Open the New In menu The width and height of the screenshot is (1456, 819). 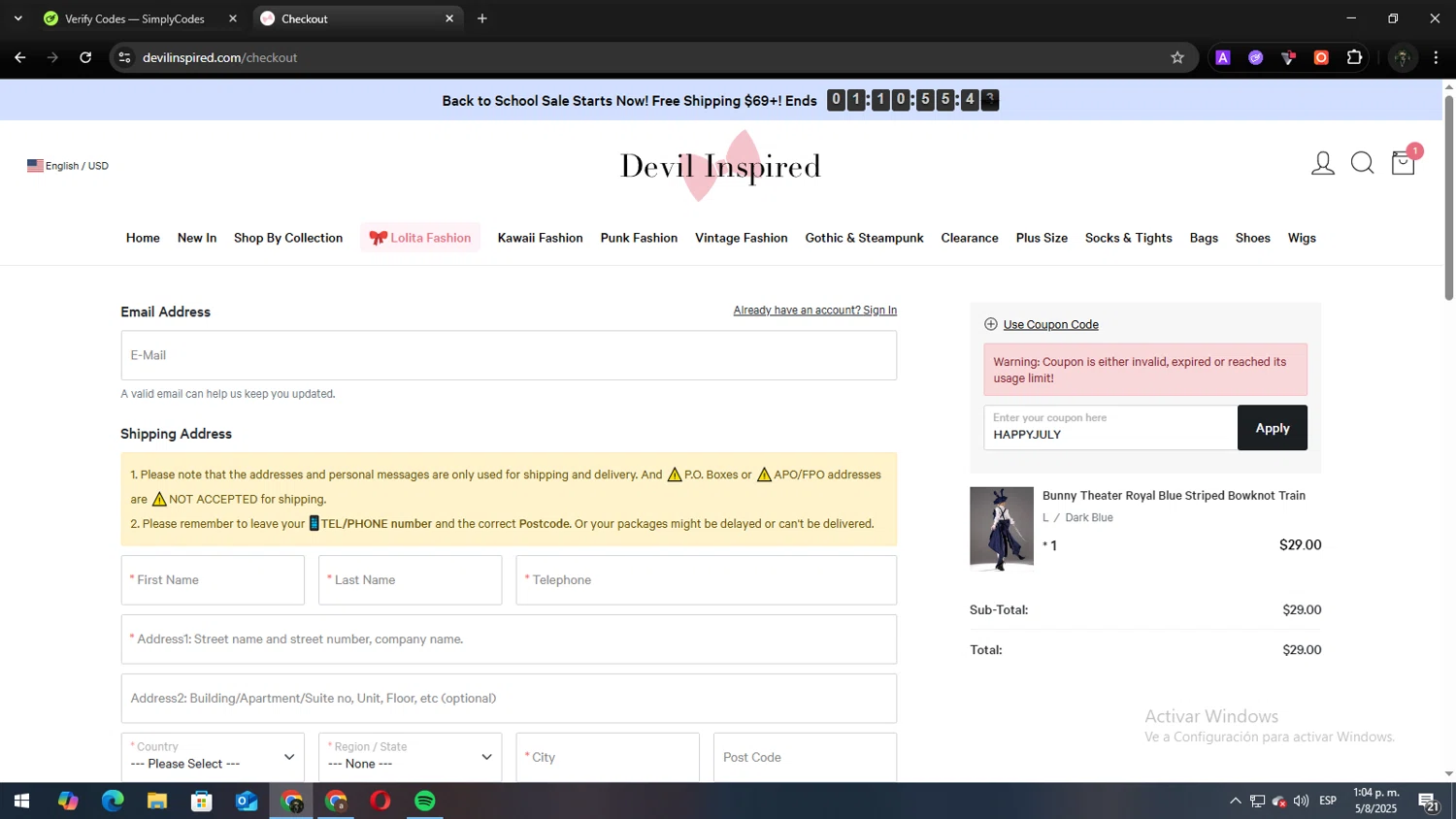pos(197,238)
